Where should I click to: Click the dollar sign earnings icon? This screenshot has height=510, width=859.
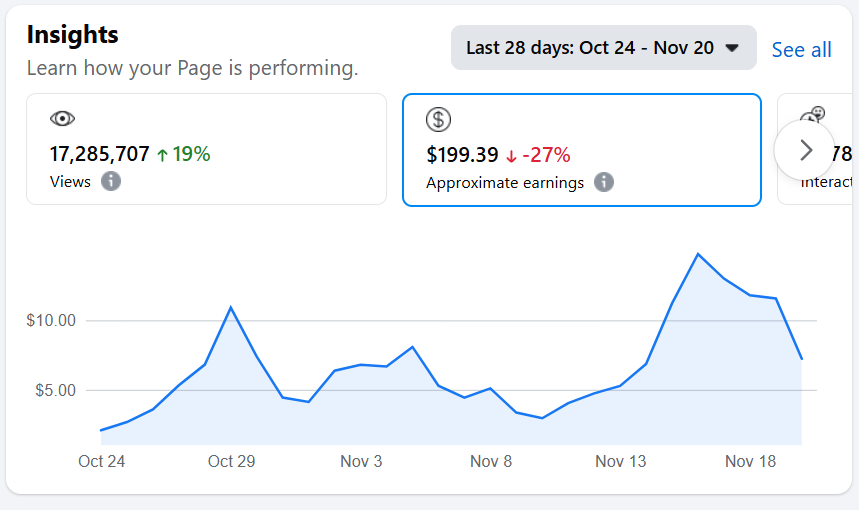click(438, 120)
